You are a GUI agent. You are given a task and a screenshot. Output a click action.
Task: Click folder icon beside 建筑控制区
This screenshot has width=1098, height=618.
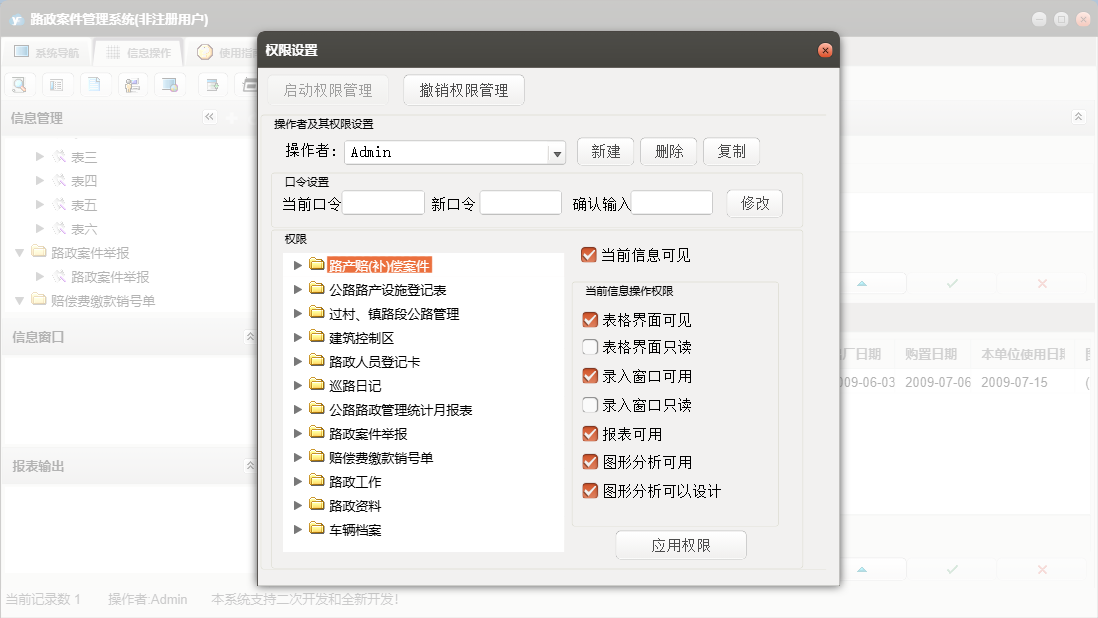click(x=317, y=337)
